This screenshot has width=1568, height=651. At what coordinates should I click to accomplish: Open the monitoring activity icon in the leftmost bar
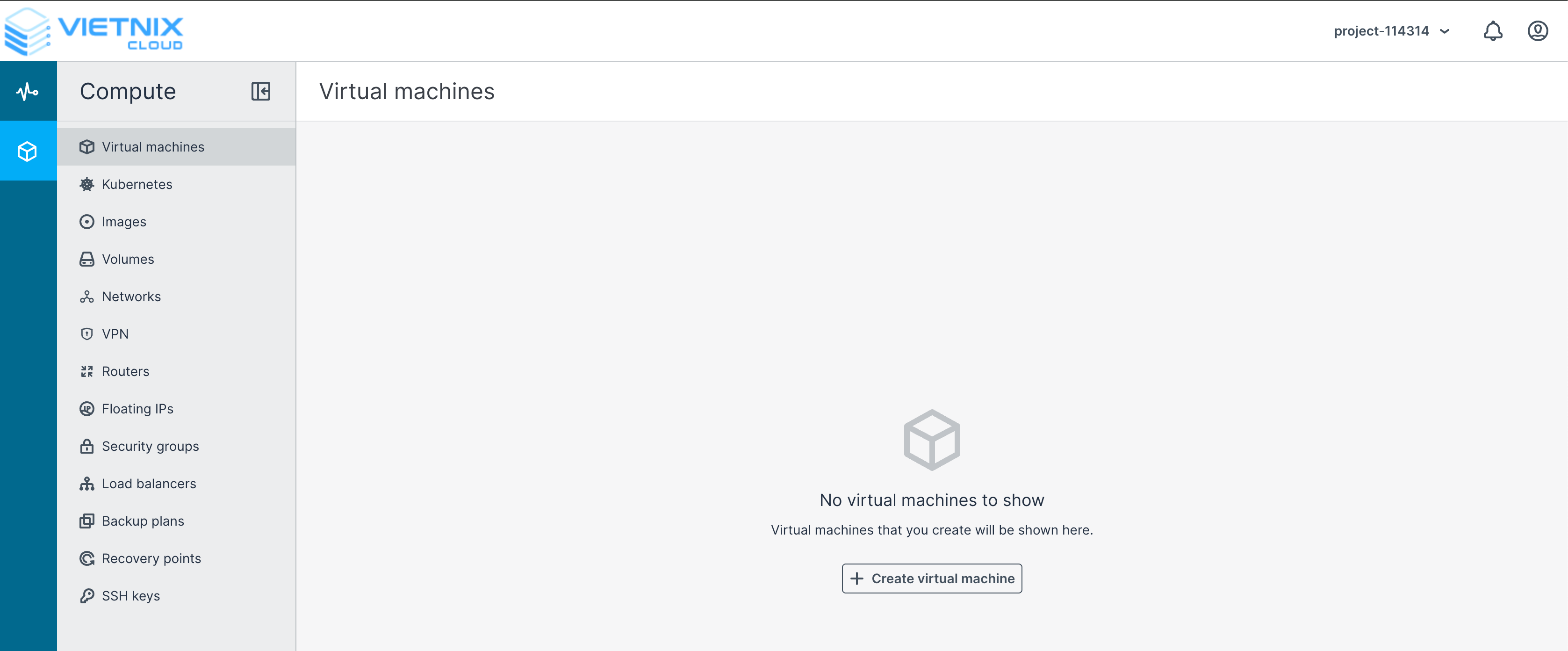tap(28, 91)
